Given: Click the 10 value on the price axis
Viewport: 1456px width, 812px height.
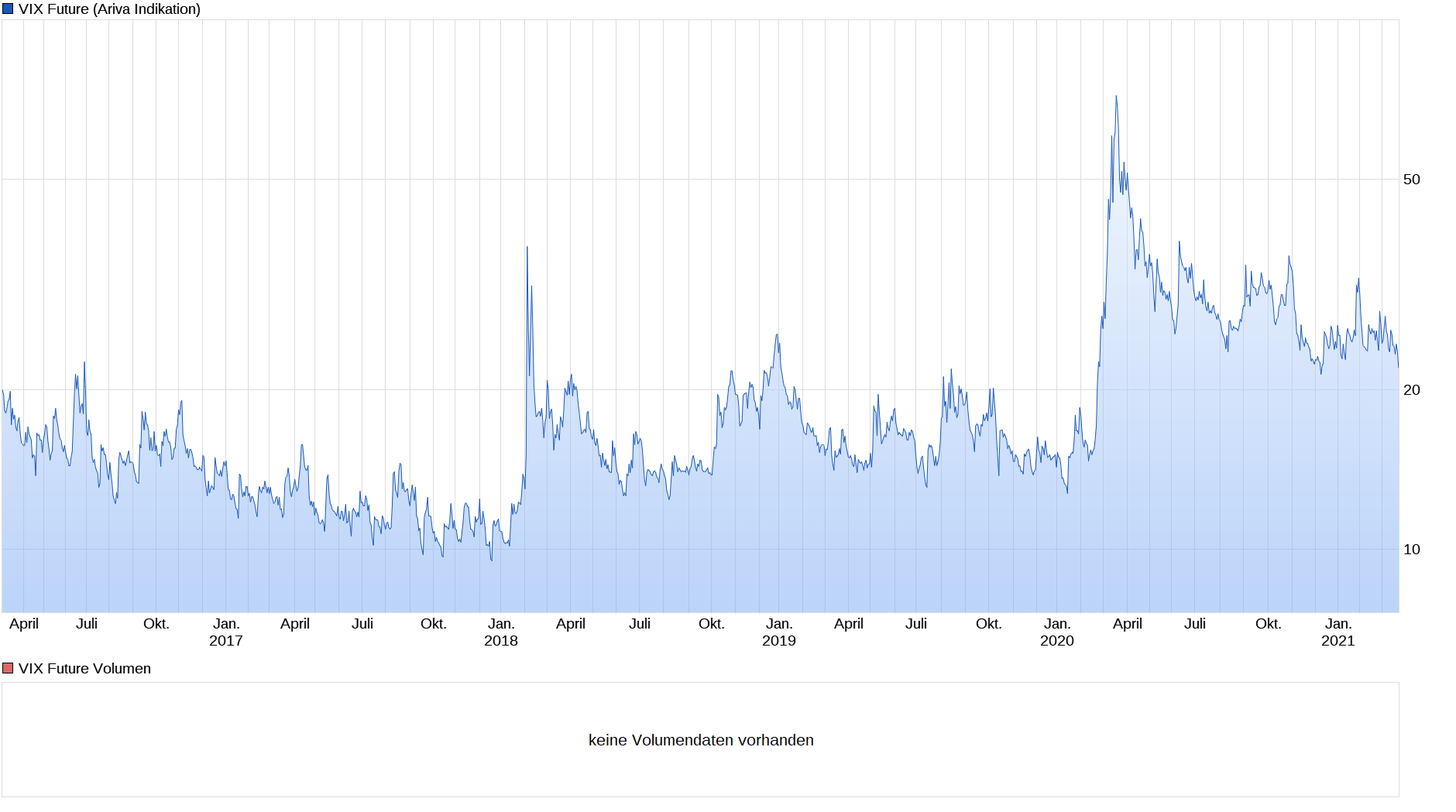Looking at the screenshot, I should pyautogui.click(x=1412, y=550).
